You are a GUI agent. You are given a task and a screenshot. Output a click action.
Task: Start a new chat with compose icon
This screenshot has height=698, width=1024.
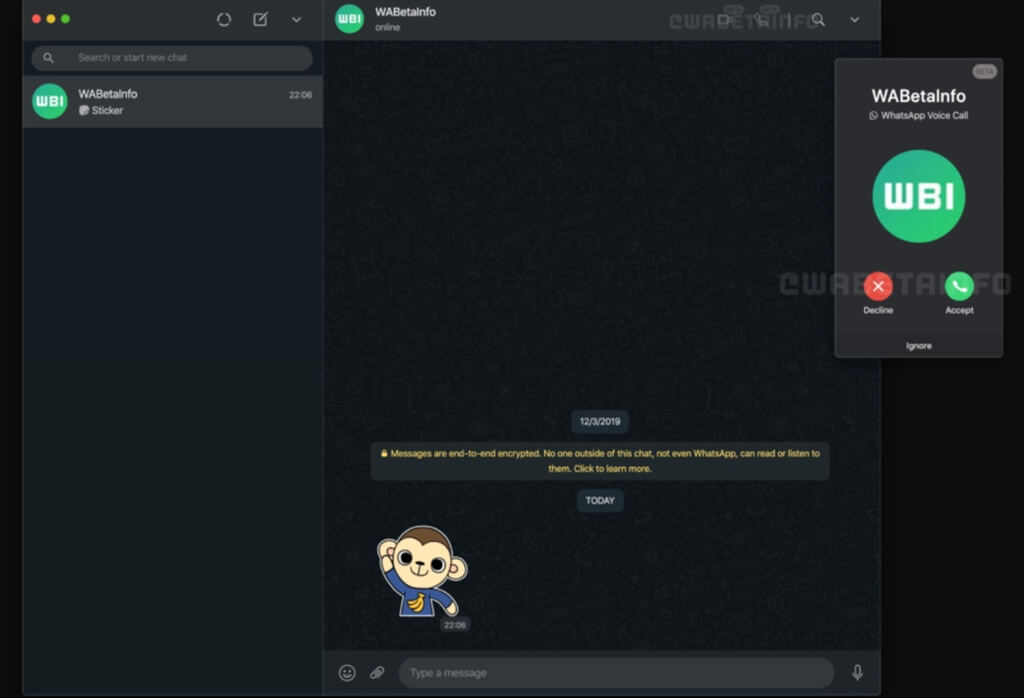[x=260, y=19]
